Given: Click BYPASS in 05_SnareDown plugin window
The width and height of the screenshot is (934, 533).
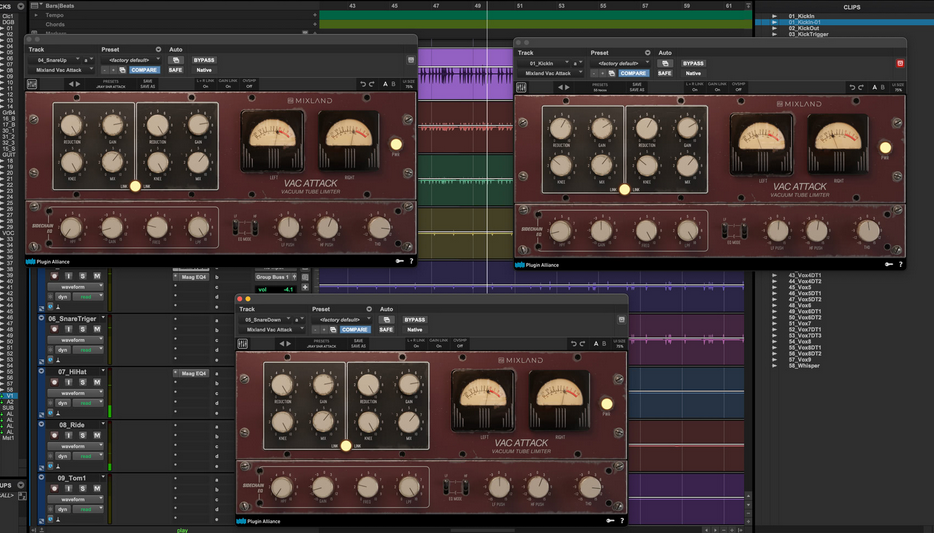Looking at the screenshot, I should 415,320.
